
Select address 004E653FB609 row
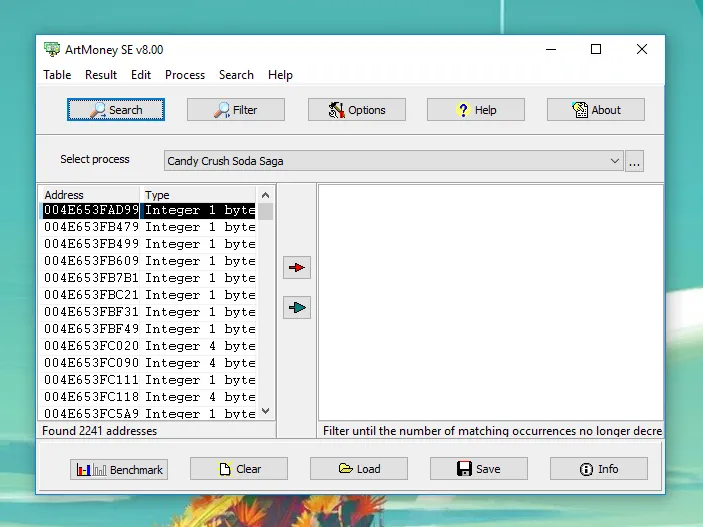[149, 261]
